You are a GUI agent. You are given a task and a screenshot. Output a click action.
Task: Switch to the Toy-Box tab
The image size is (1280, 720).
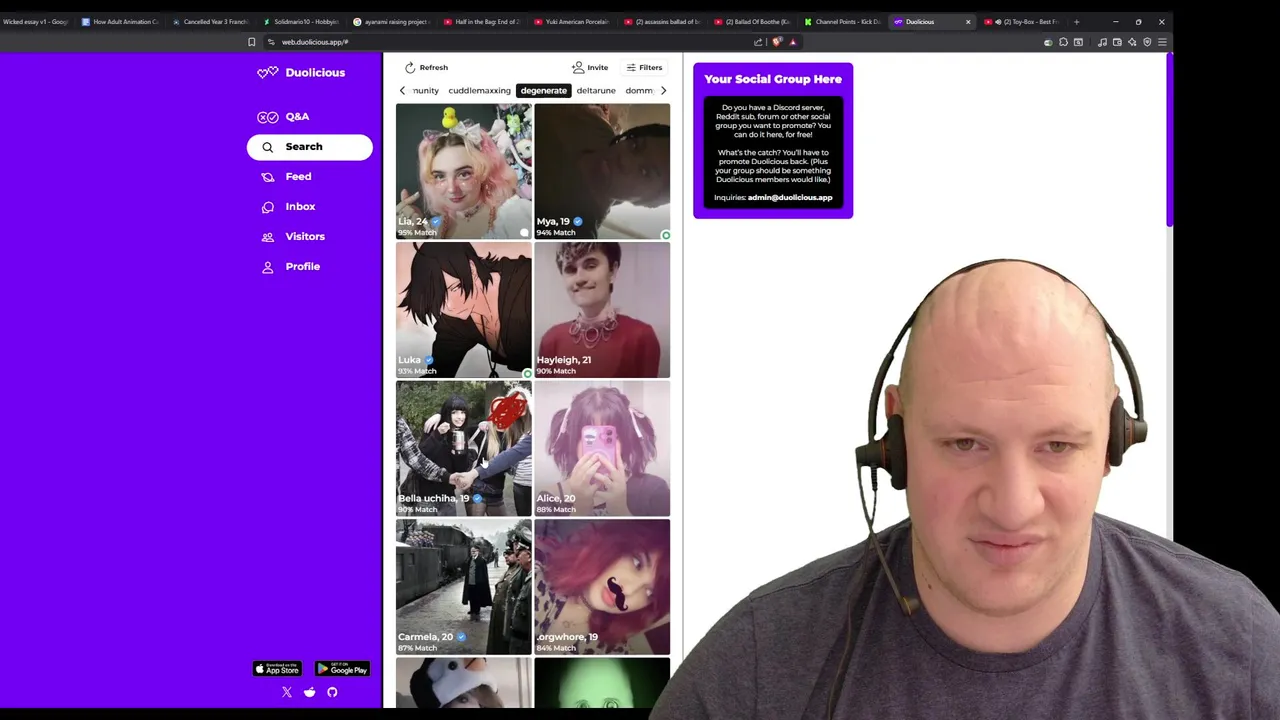(x=1022, y=21)
